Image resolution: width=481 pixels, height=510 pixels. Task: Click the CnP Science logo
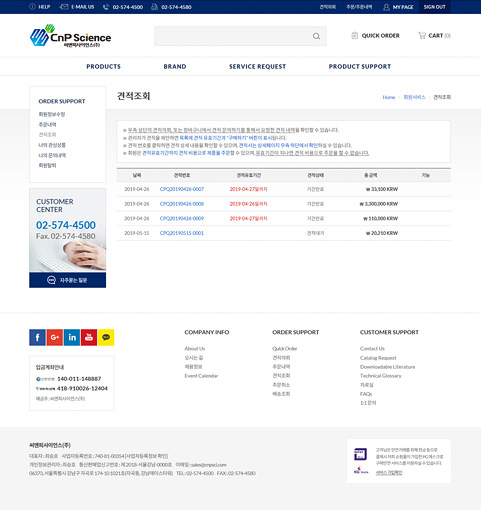click(x=70, y=35)
